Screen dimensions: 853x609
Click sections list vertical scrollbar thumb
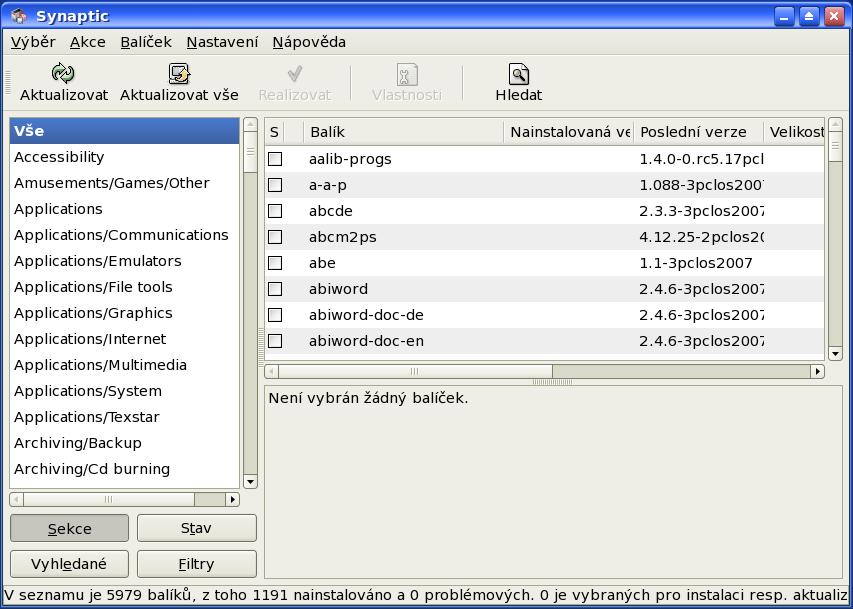250,152
